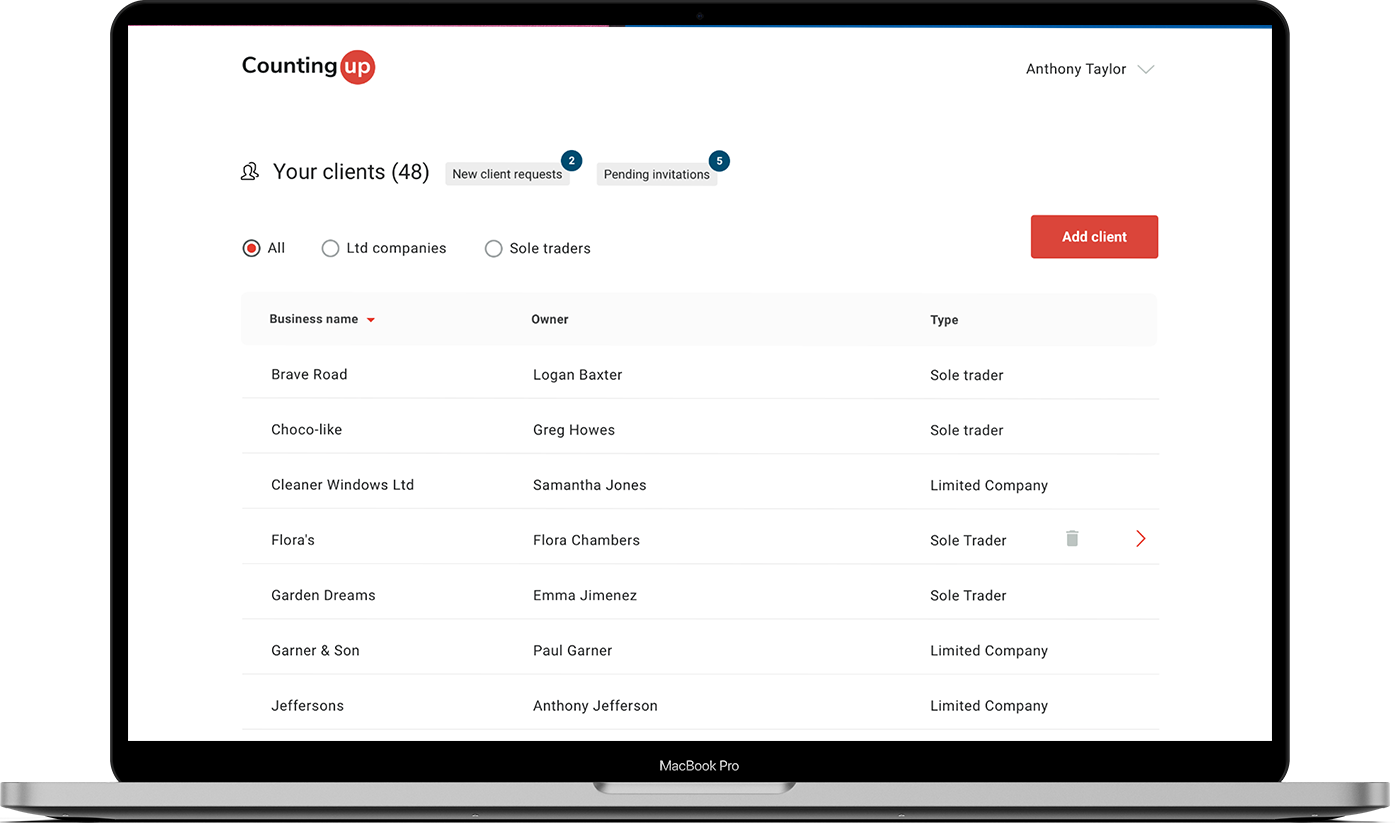Viewport: 1395px width, 827px height.
Task: Delete Flora's client using trash icon
Action: 1072,539
